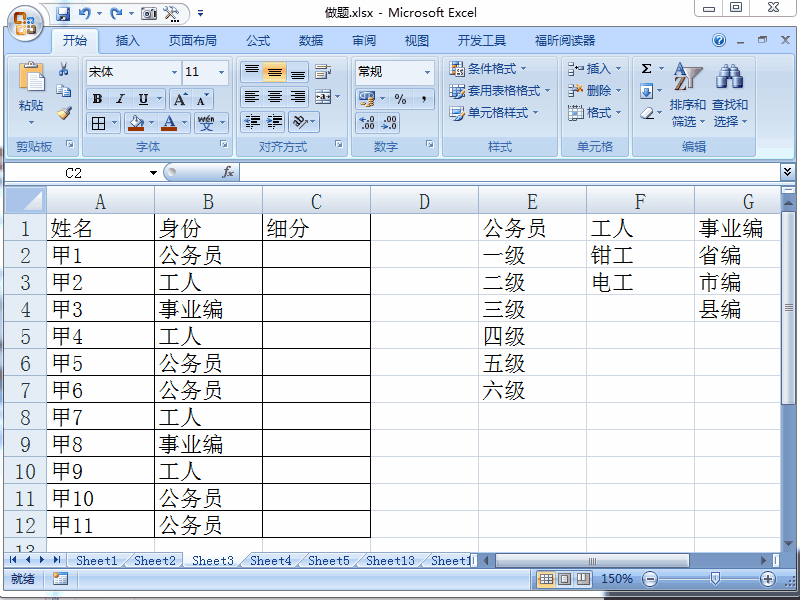Increase the indent
This screenshot has height=600, width=800.
[x=274, y=122]
